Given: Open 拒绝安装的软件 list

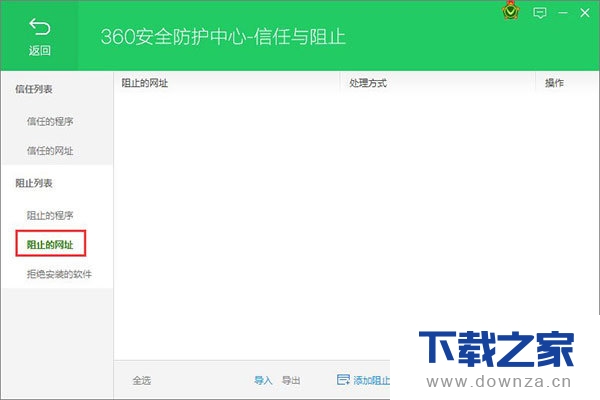Looking at the screenshot, I should click(x=59, y=274).
